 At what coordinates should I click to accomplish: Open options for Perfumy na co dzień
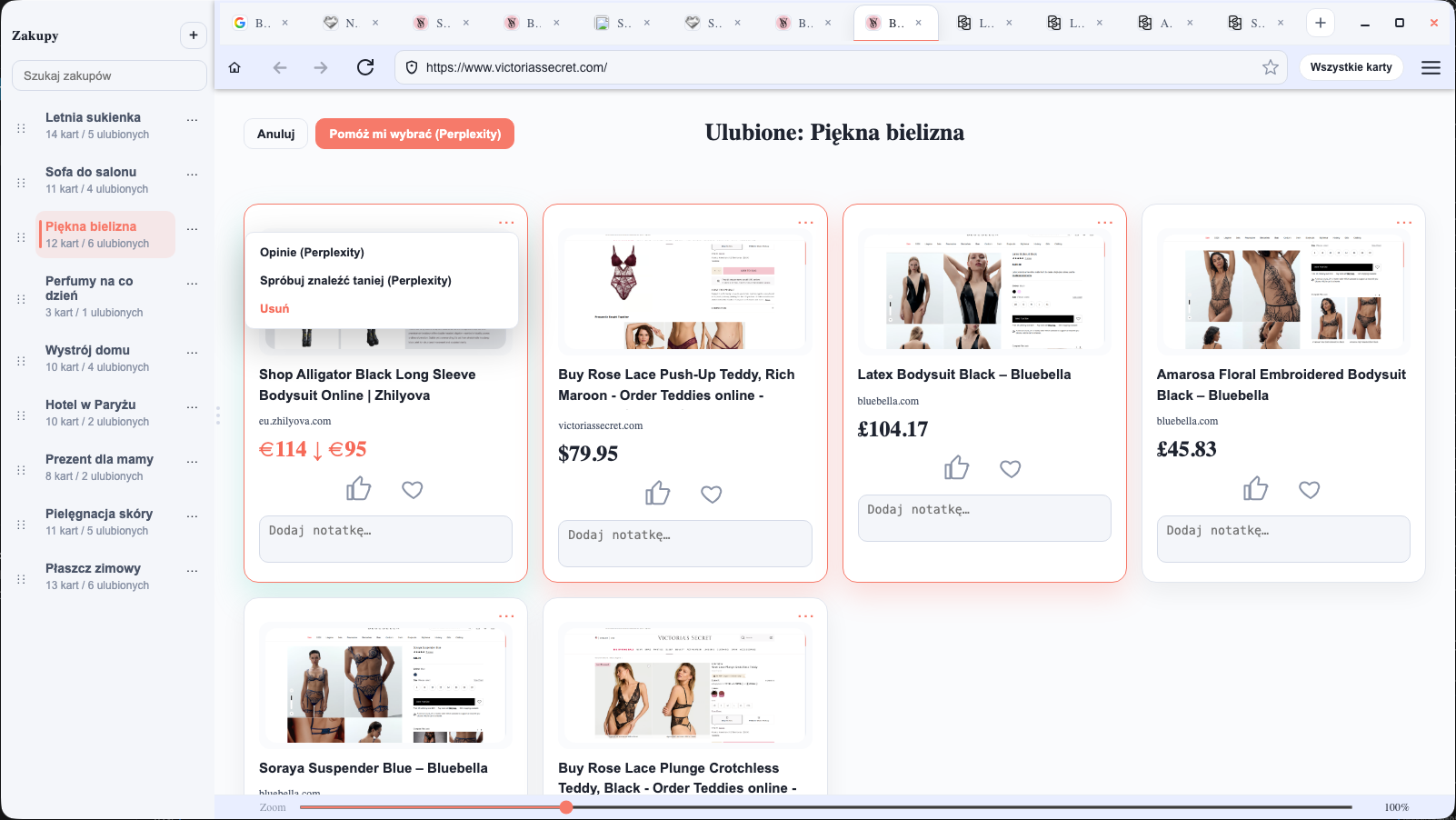tap(192, 283)
